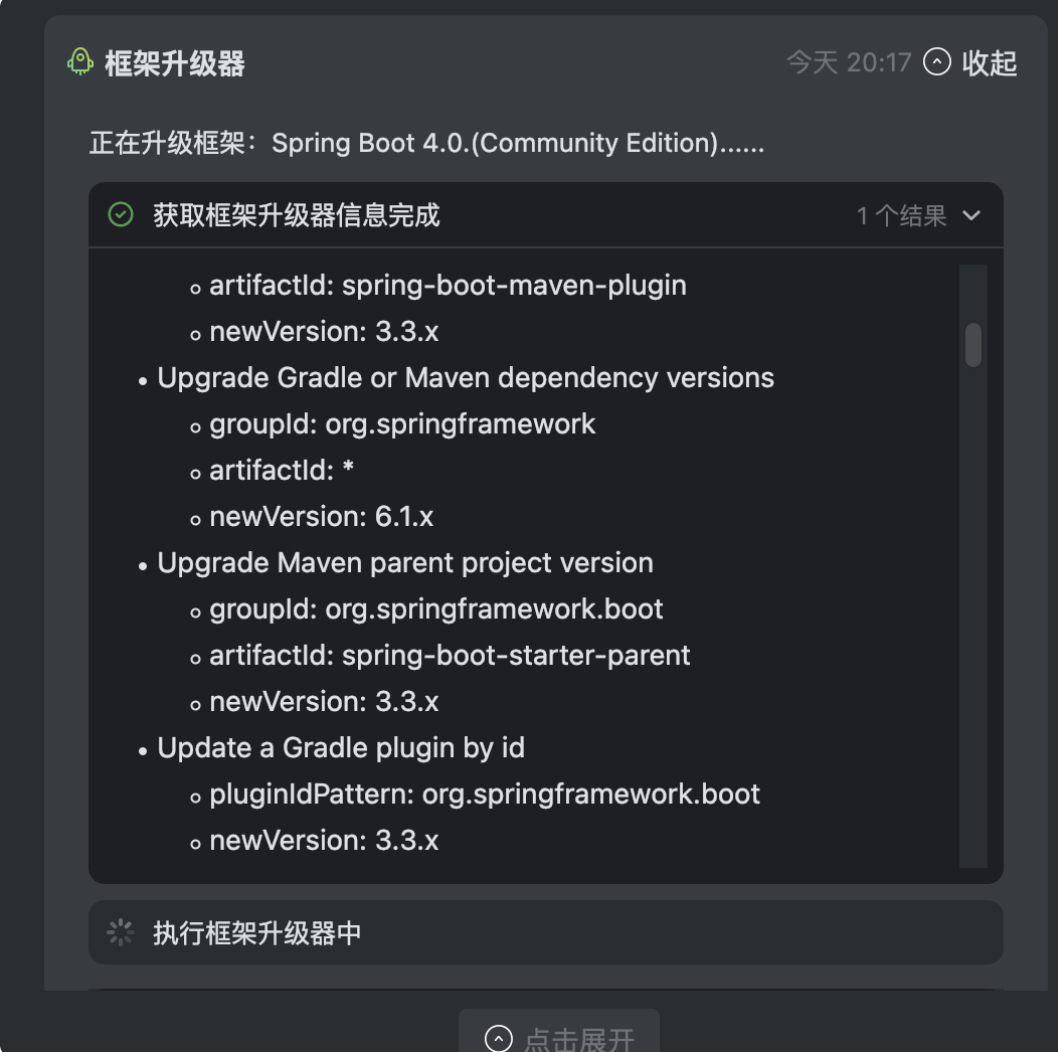Click the circular arrow icon next to 收起
Viewport: 1058px width, 1052px height.
coord(936,63)
